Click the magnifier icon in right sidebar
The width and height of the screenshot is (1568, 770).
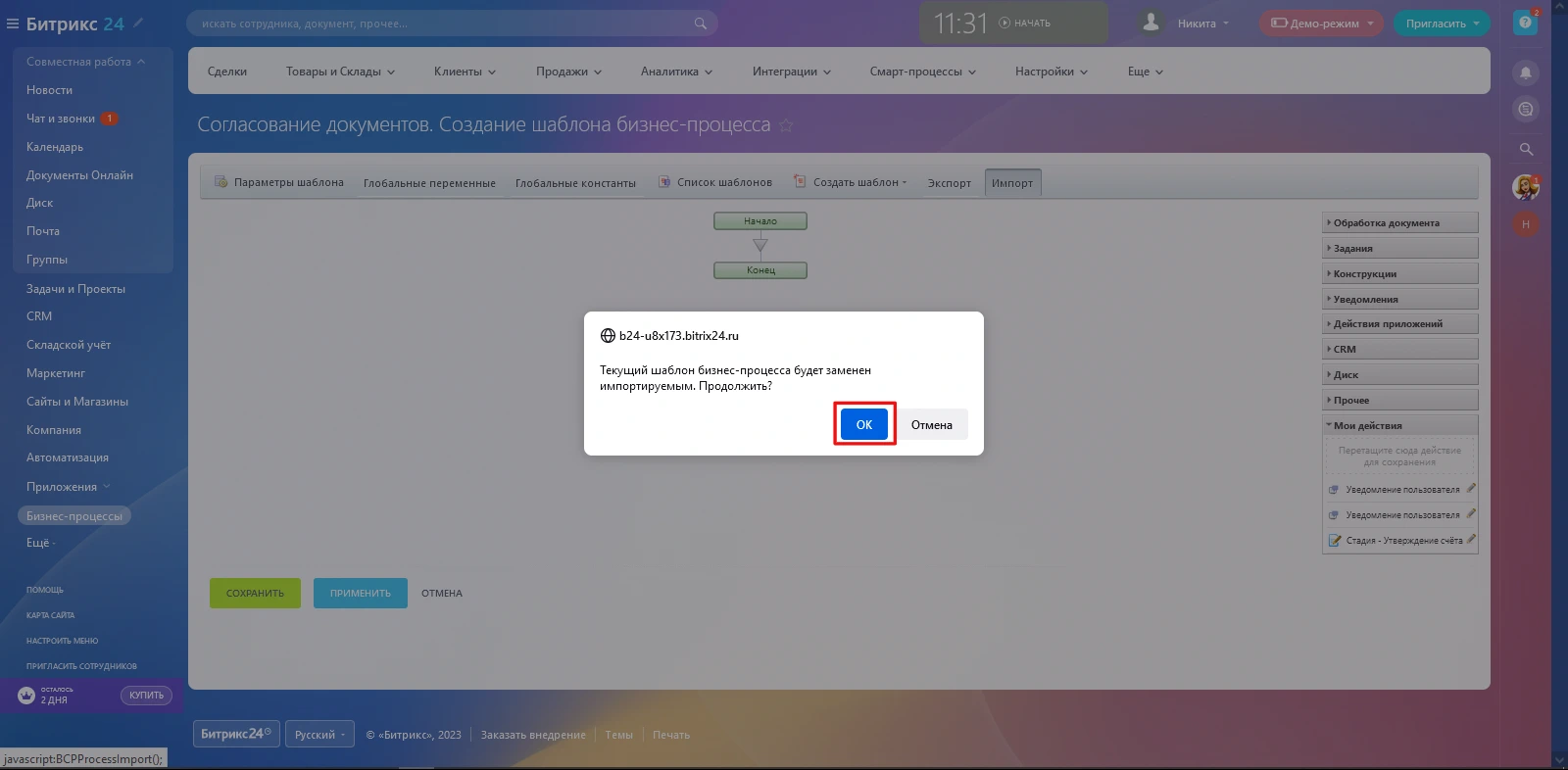[x=1525, y=149]
